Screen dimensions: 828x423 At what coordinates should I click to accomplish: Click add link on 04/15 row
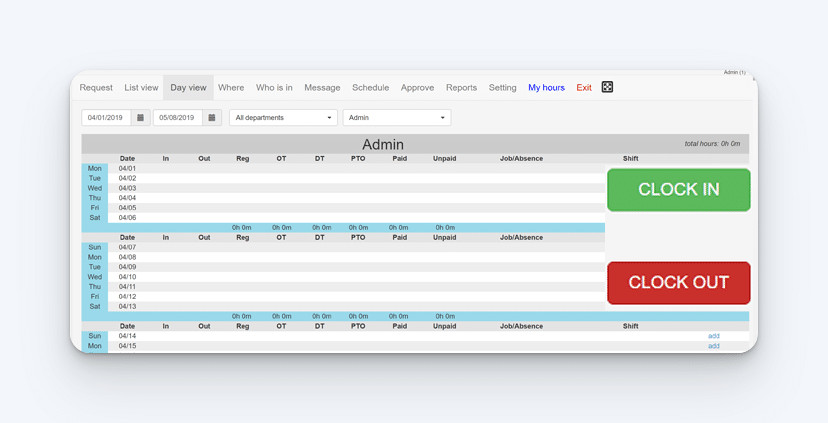[x=713, y=346]
